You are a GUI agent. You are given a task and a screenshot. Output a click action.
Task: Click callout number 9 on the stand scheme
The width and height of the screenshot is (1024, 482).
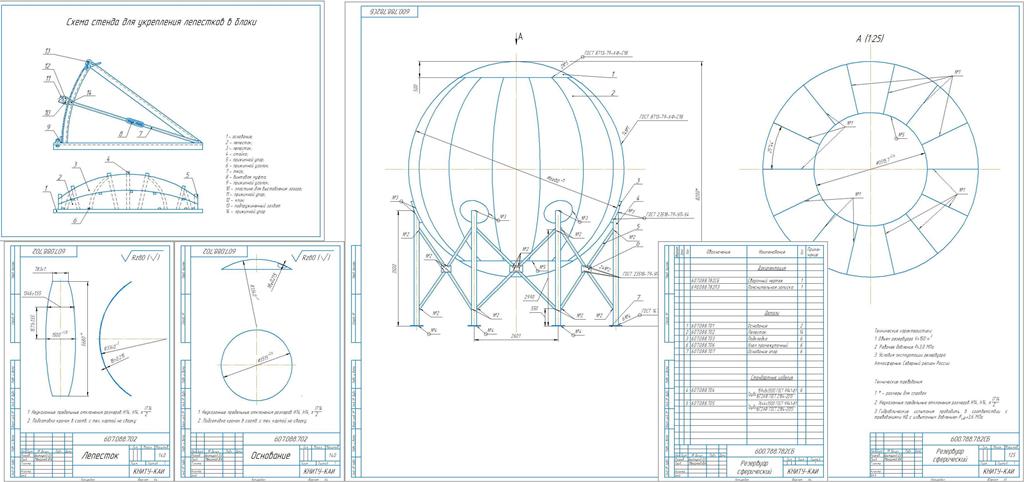click(x=48, y=128)
